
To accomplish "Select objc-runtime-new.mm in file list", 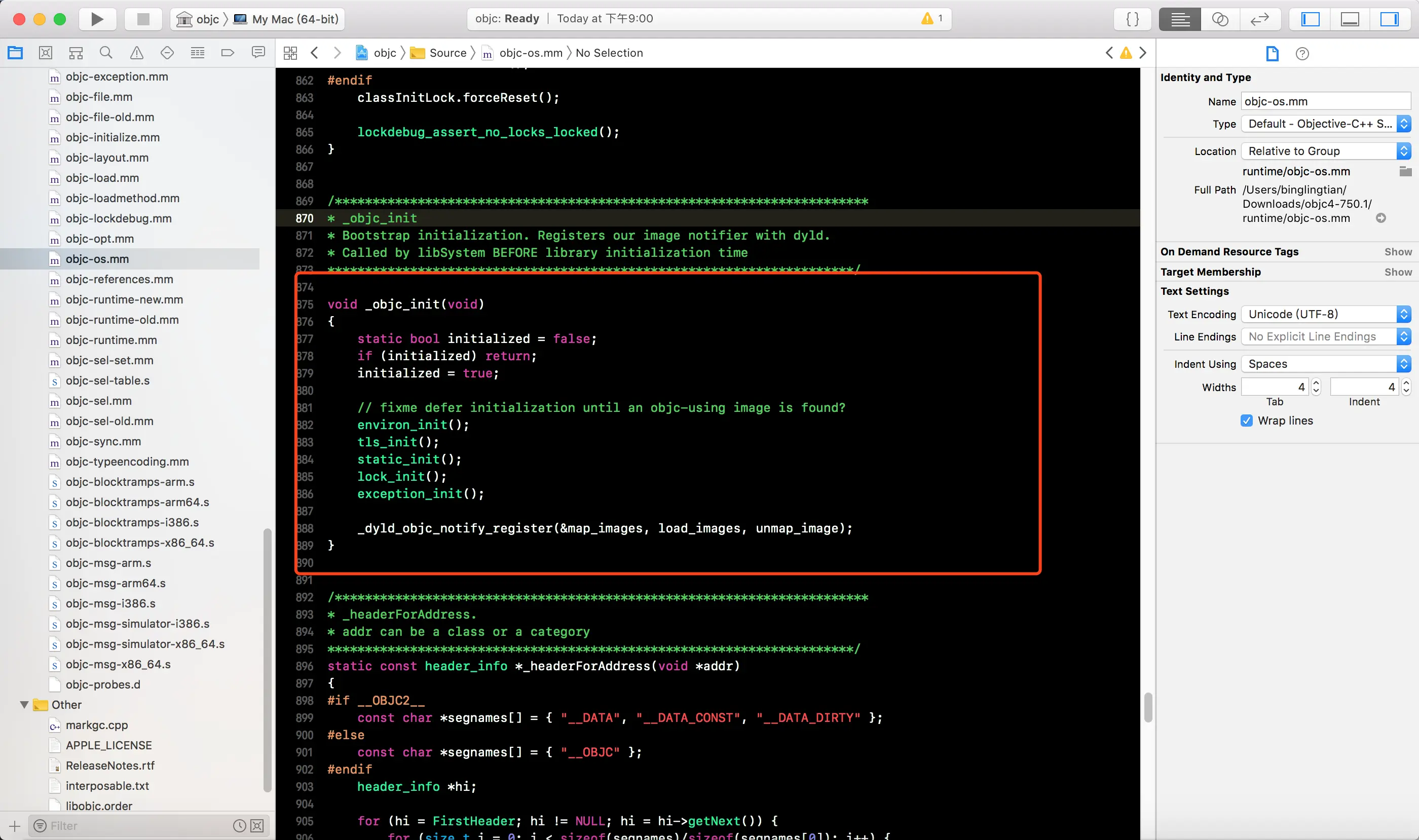I will coord(124,299).
